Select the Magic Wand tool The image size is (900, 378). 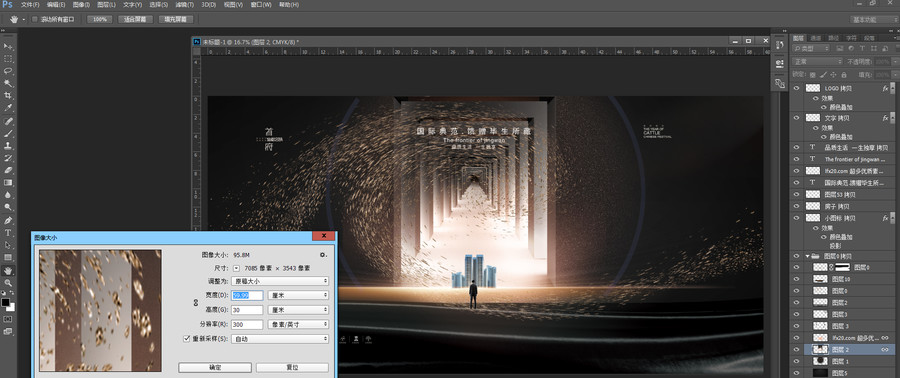click(x=8, y=84)
